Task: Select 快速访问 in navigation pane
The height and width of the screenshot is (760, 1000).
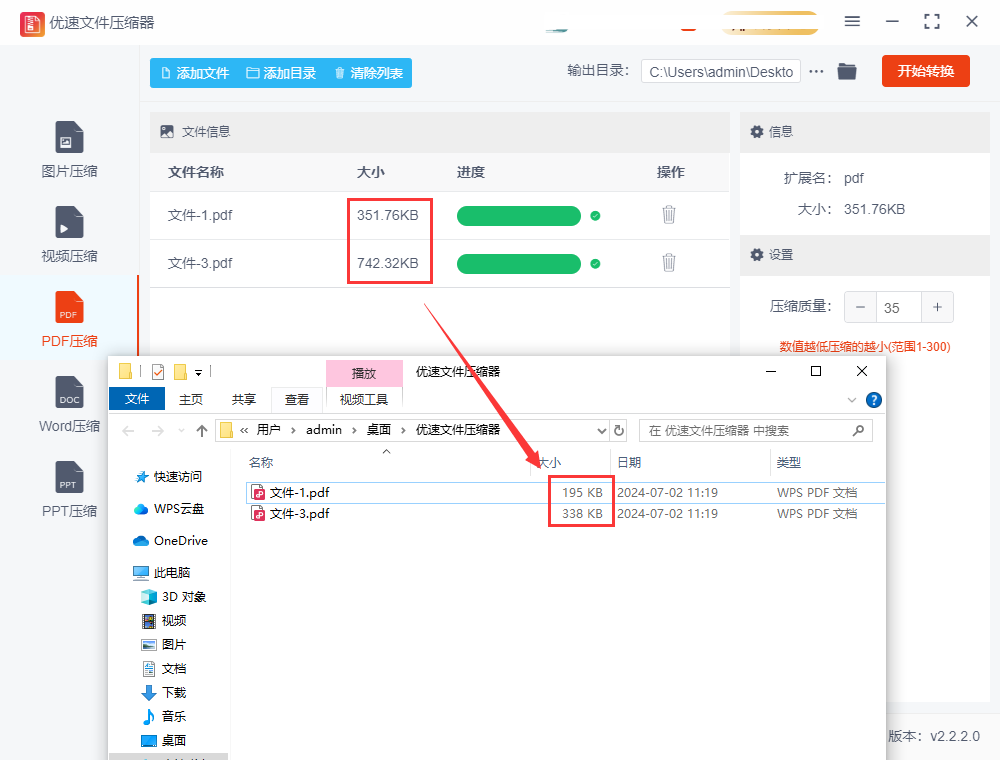Action: point(169,477)
